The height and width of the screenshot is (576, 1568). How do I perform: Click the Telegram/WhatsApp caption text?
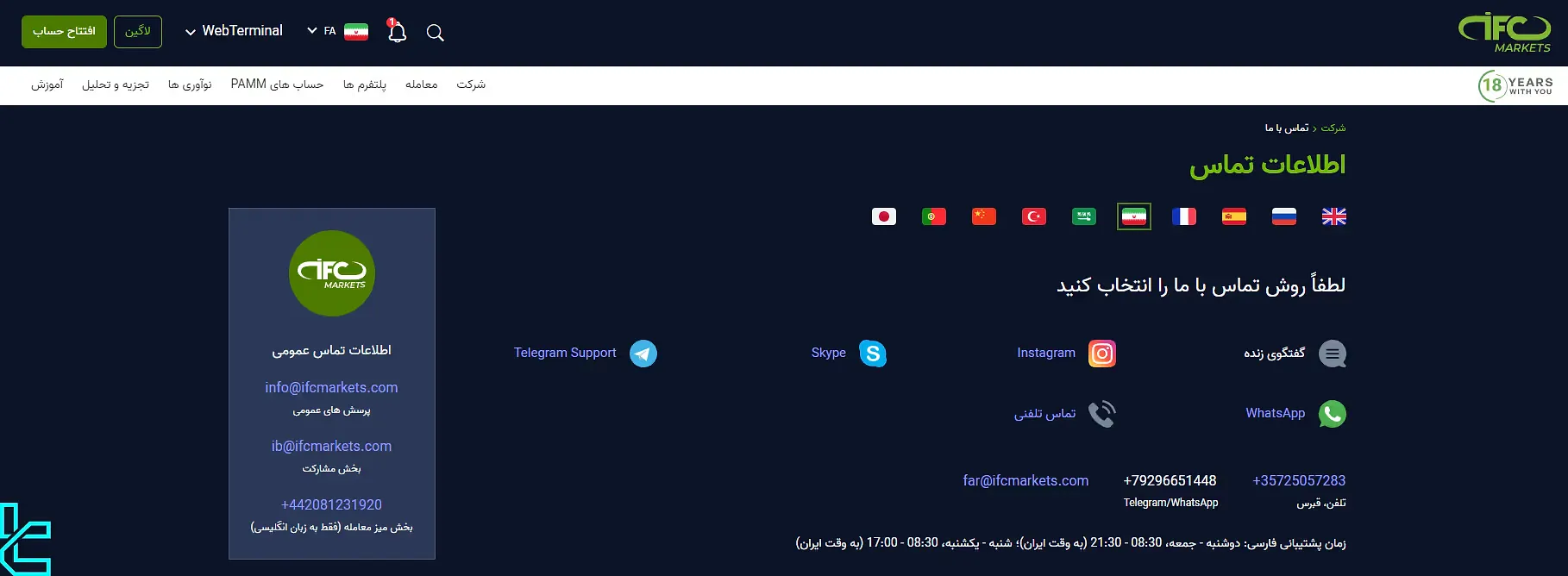1170,503
